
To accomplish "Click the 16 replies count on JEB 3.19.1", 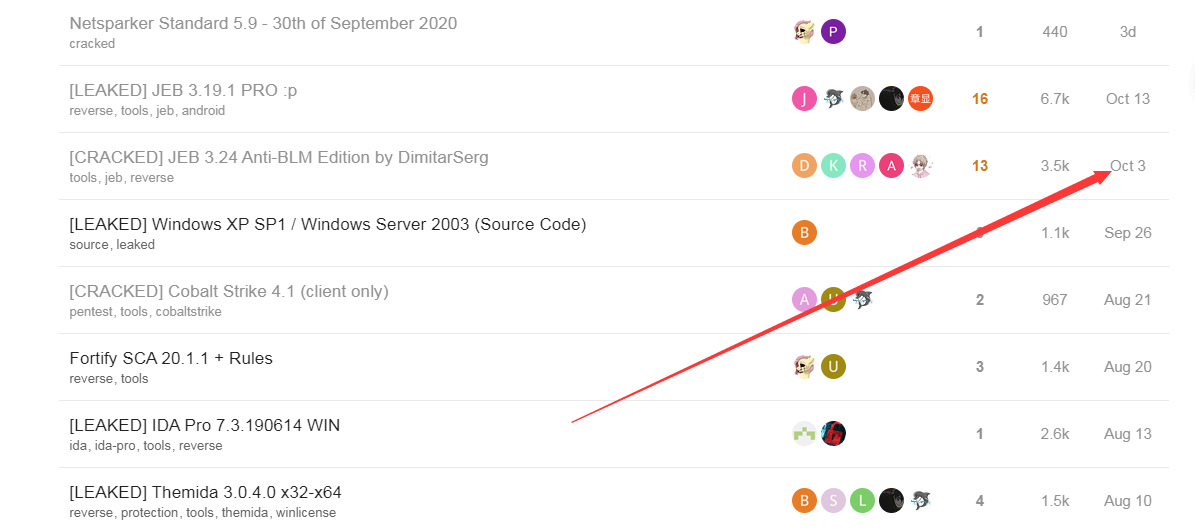I will pyautogui.click(x=980, y=99).
